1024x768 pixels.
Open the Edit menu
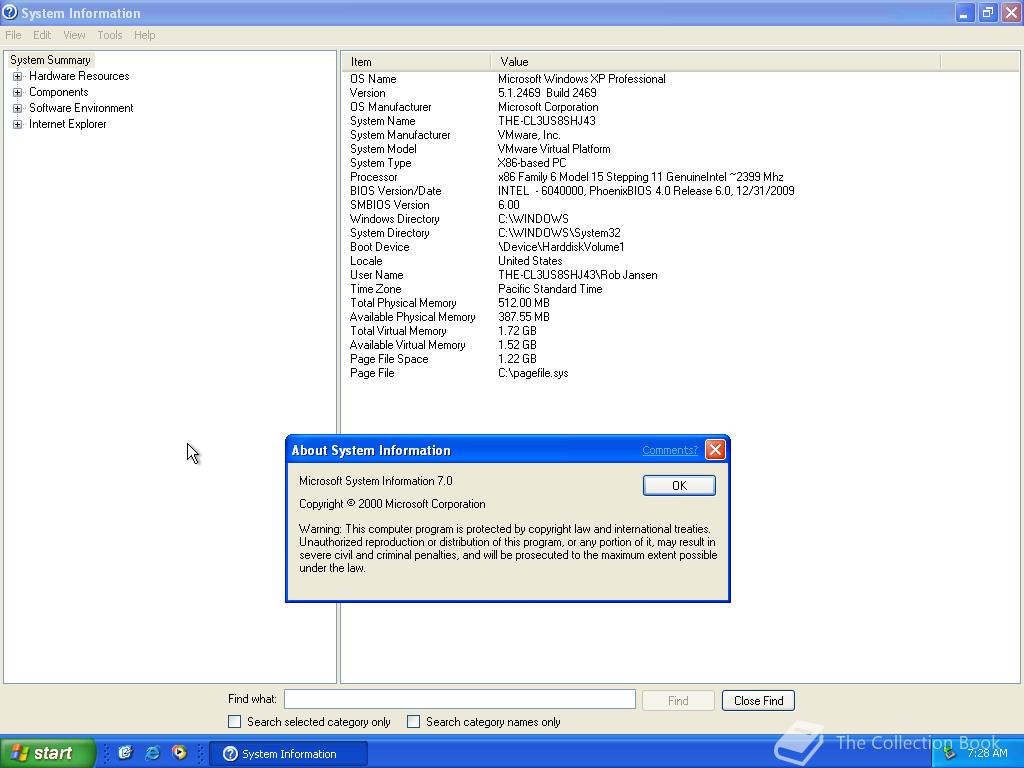(x=42, y=35)
